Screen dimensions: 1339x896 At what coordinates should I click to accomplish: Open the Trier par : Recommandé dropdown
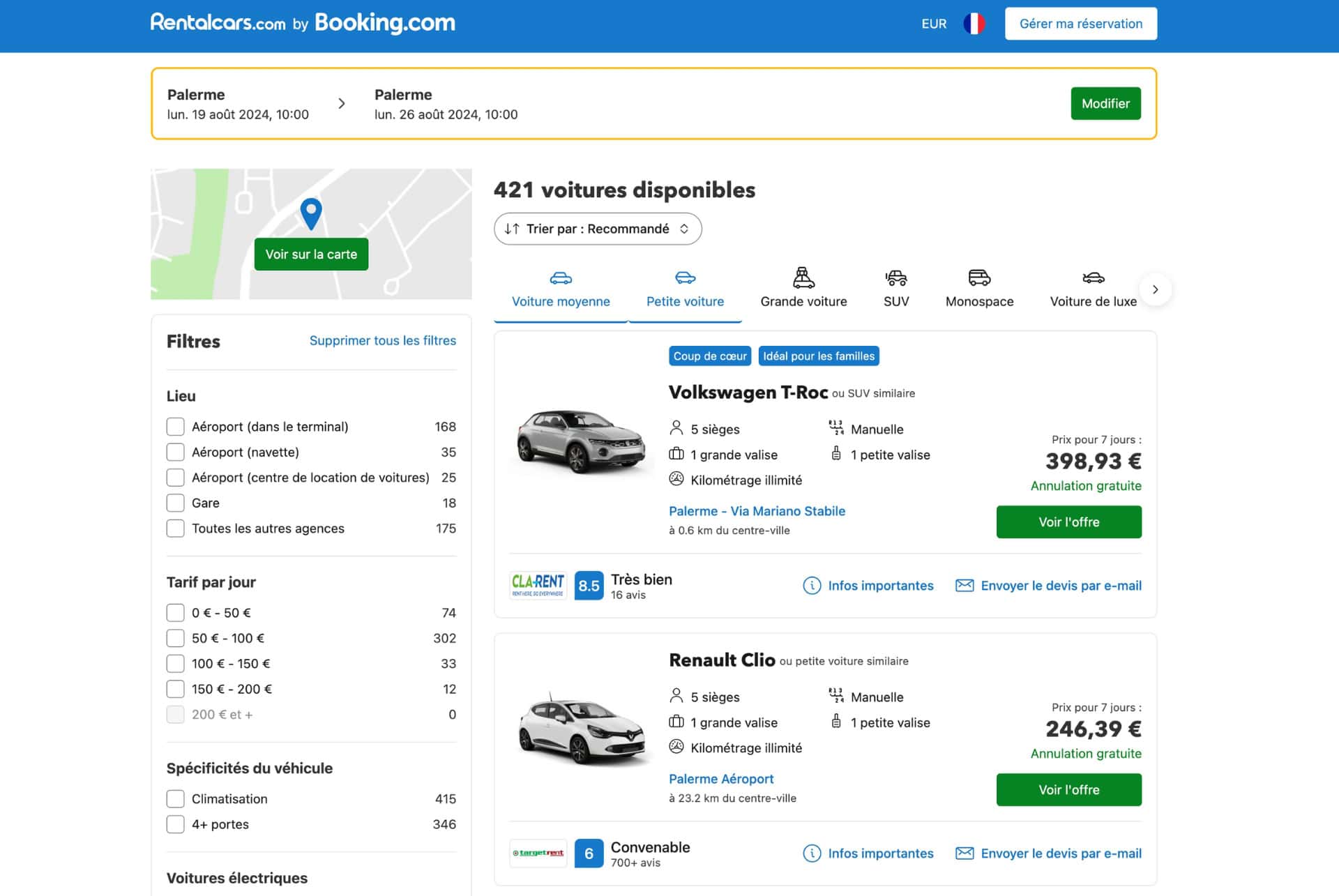tap(598, 229)
